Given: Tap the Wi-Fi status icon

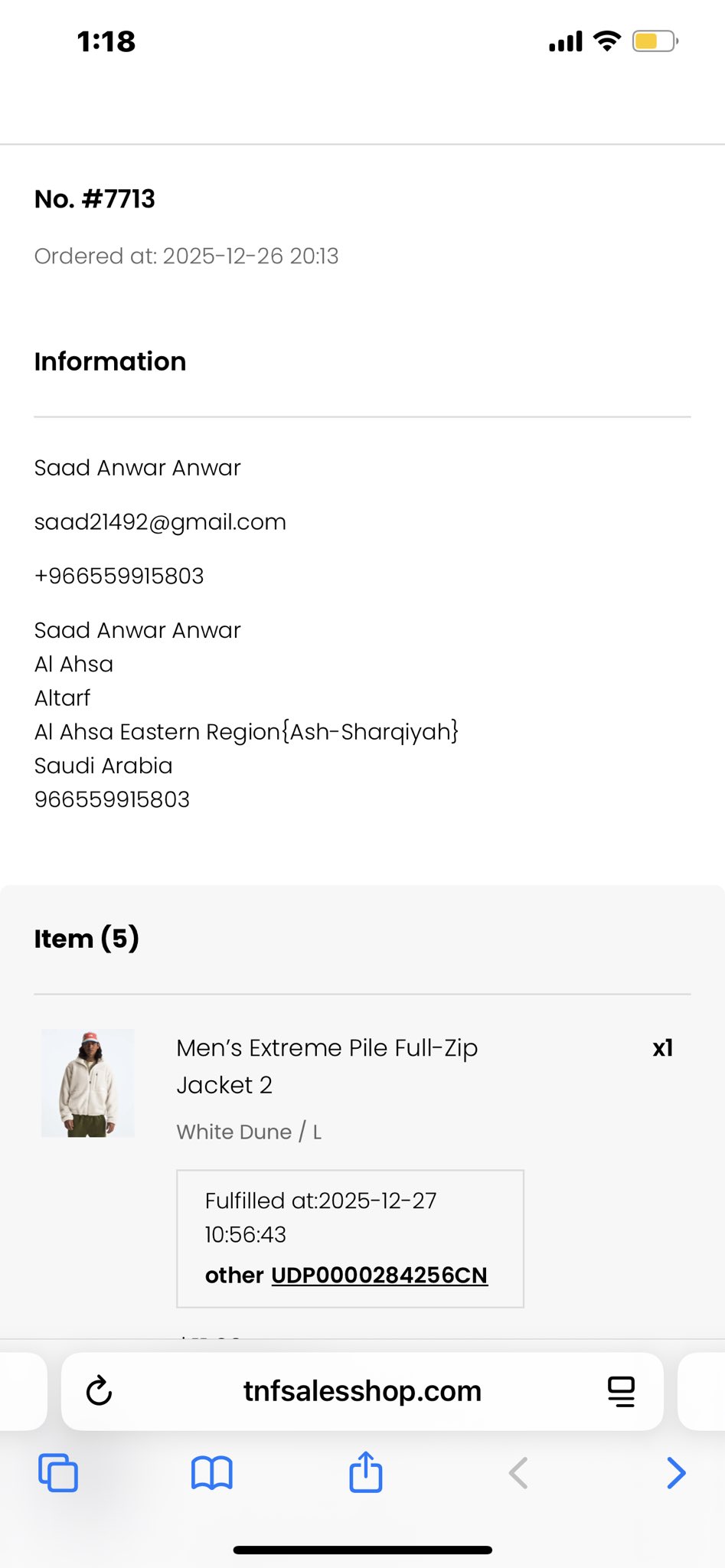Looking at the screenshot, I should click(x=607, y=41).
